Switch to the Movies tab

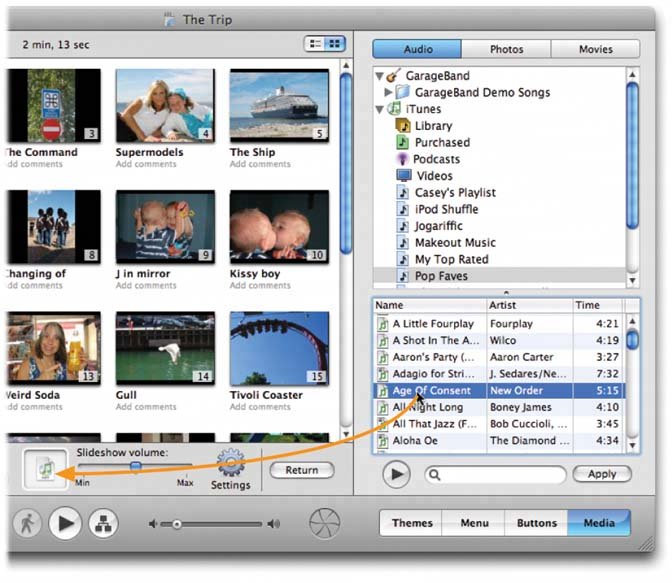coord(595,49)
